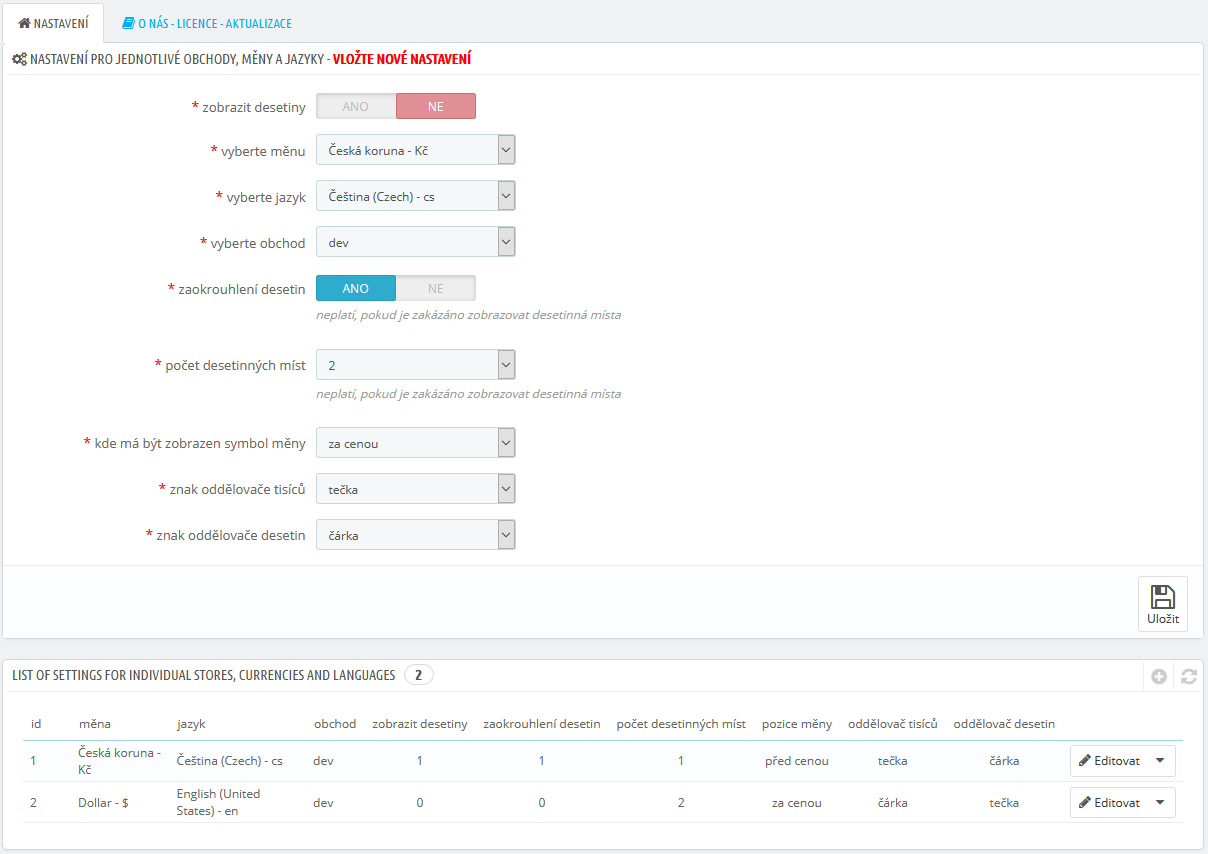Click the 'id' column header
1208x854 pixels.
point(36,724)
